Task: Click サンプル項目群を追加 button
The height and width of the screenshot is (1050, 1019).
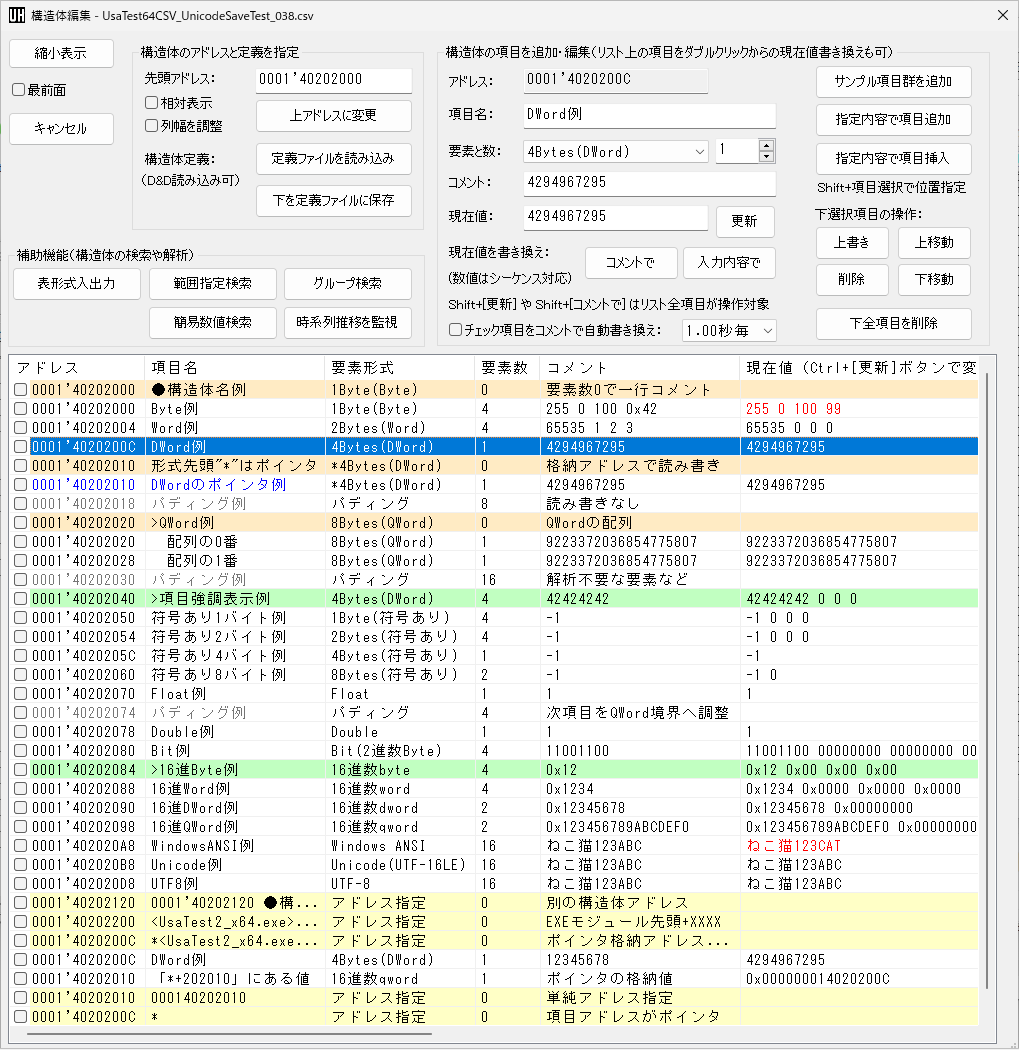Action: [x=893, y=82]
